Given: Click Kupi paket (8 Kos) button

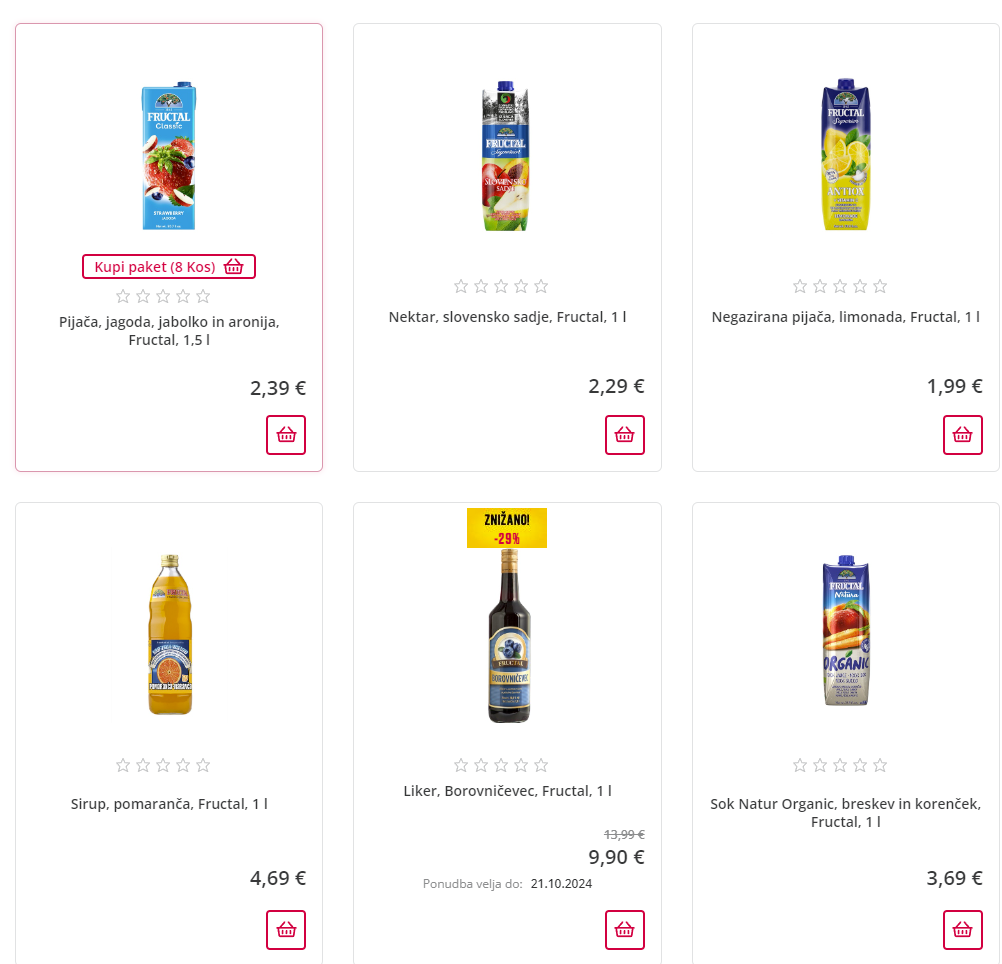Looking at the screenshot, I should (x=169, y=267).
